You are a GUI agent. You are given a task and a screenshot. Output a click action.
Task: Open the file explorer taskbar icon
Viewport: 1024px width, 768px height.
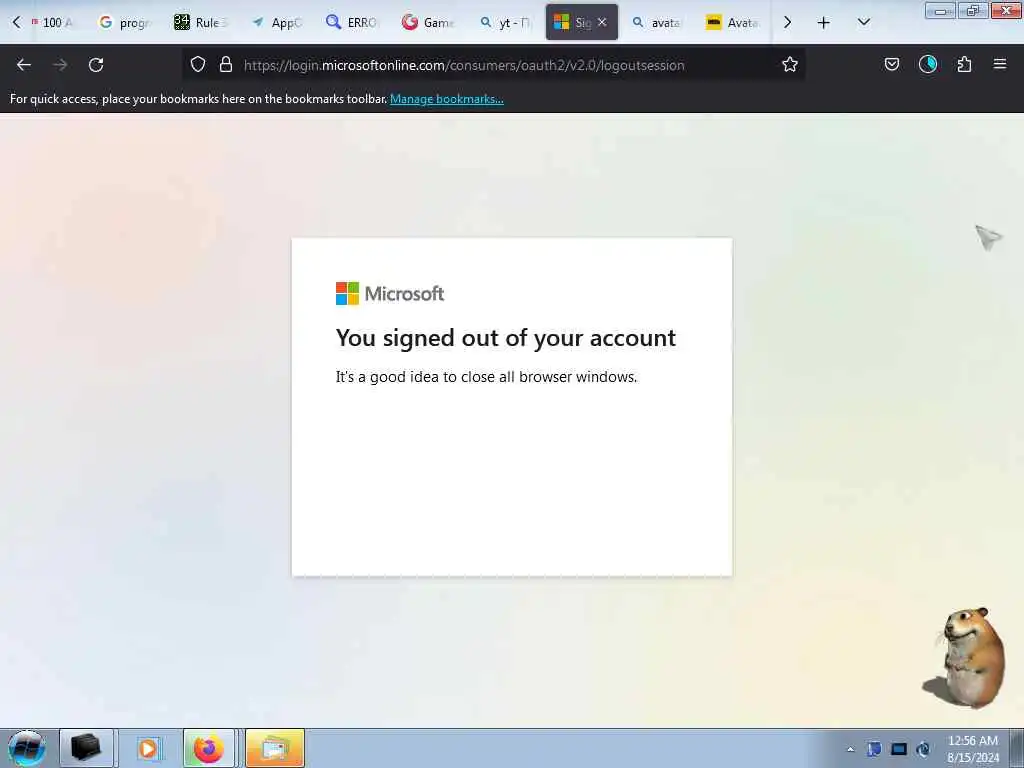(x=275, y=748)
